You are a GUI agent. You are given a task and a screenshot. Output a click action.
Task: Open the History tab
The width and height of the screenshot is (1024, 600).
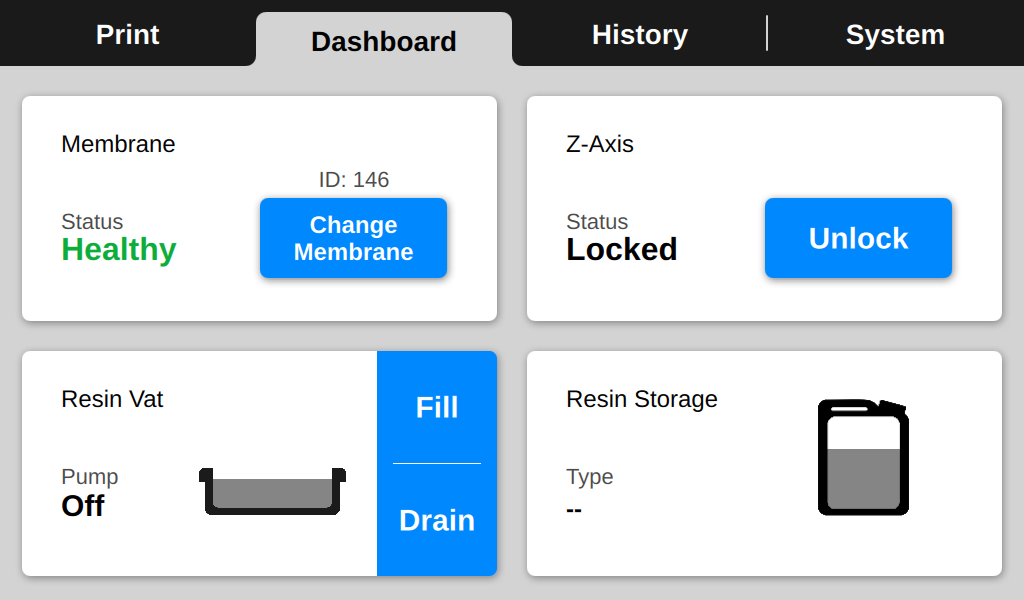coord(640,34)
